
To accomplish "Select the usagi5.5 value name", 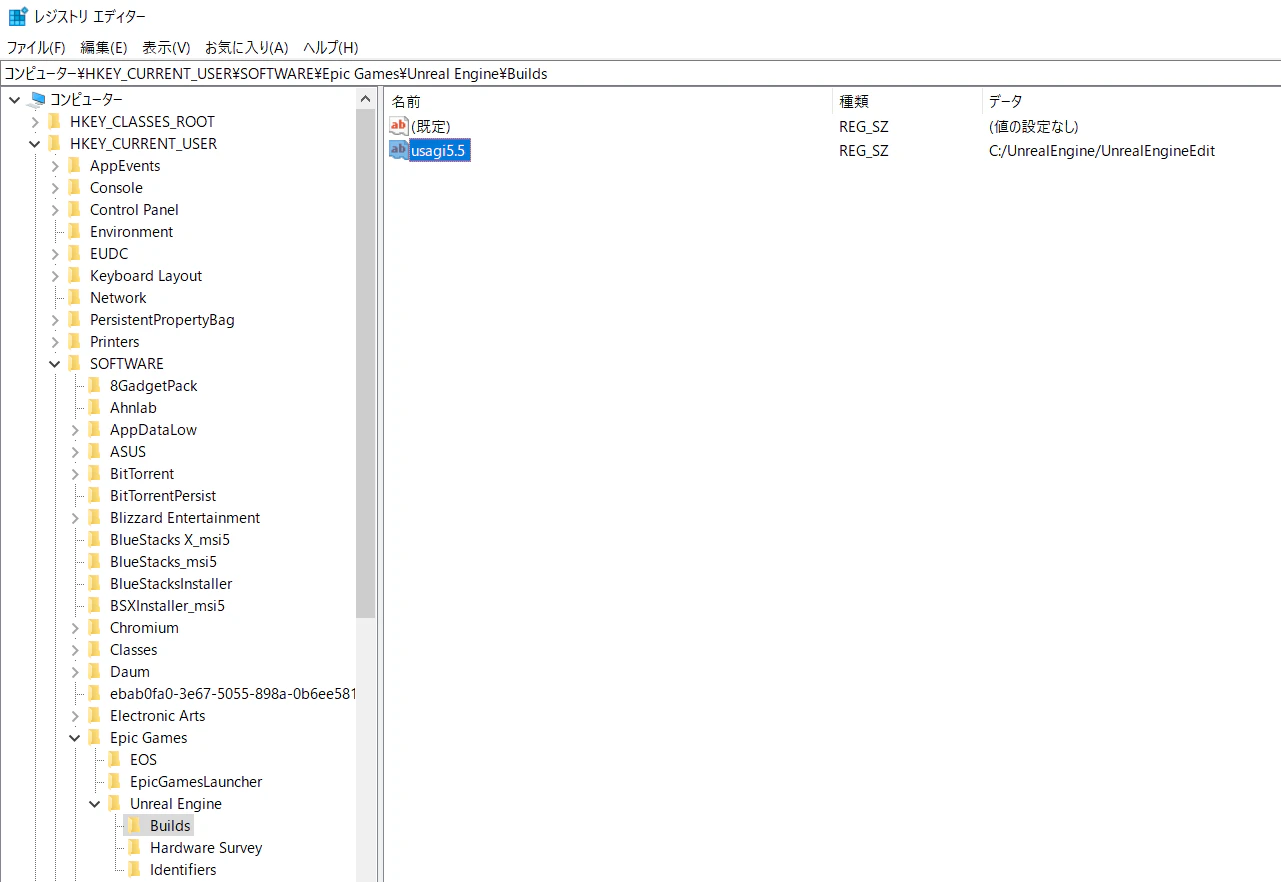I will point(440,151).
